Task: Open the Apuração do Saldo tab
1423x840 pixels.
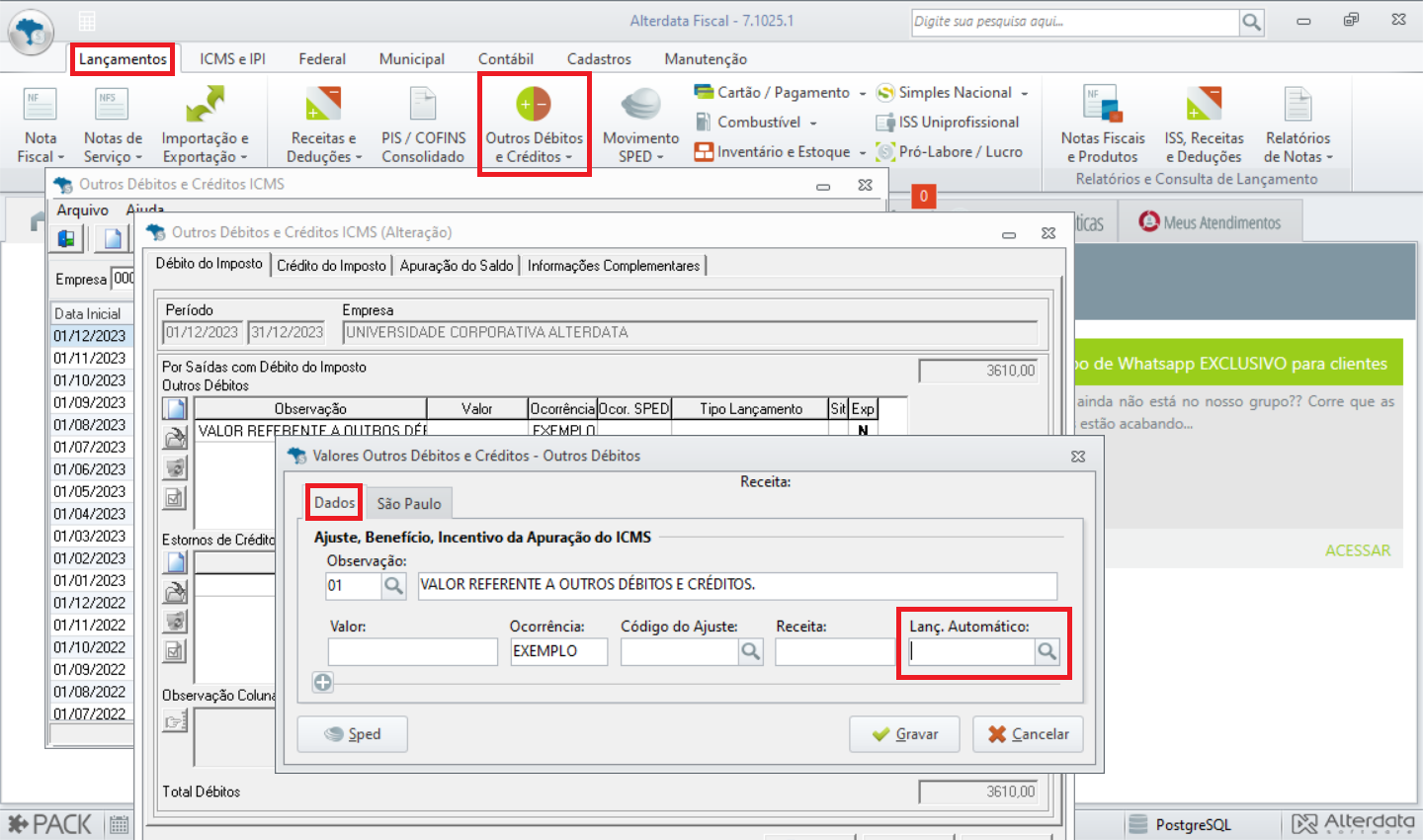Action: 457,266
